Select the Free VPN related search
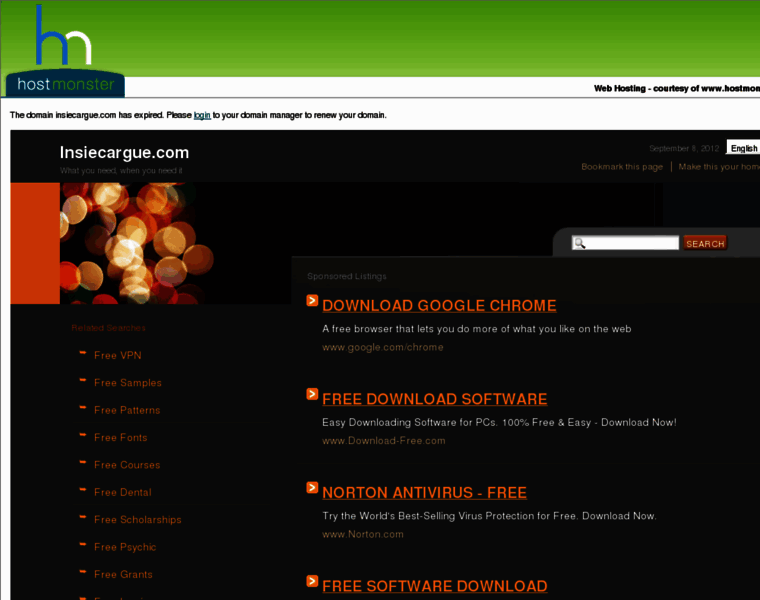 [118, 355]
